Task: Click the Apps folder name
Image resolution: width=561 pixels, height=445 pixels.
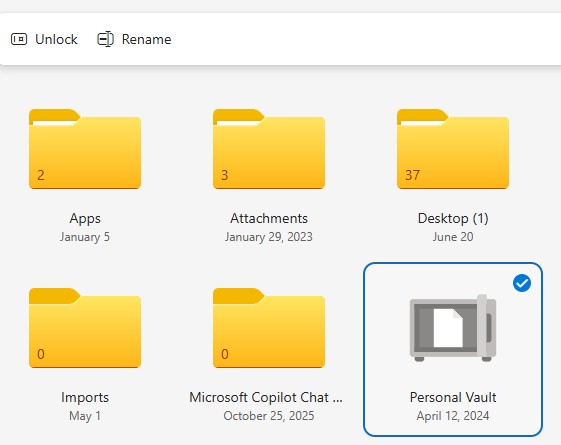Action: tap(85, 218)
